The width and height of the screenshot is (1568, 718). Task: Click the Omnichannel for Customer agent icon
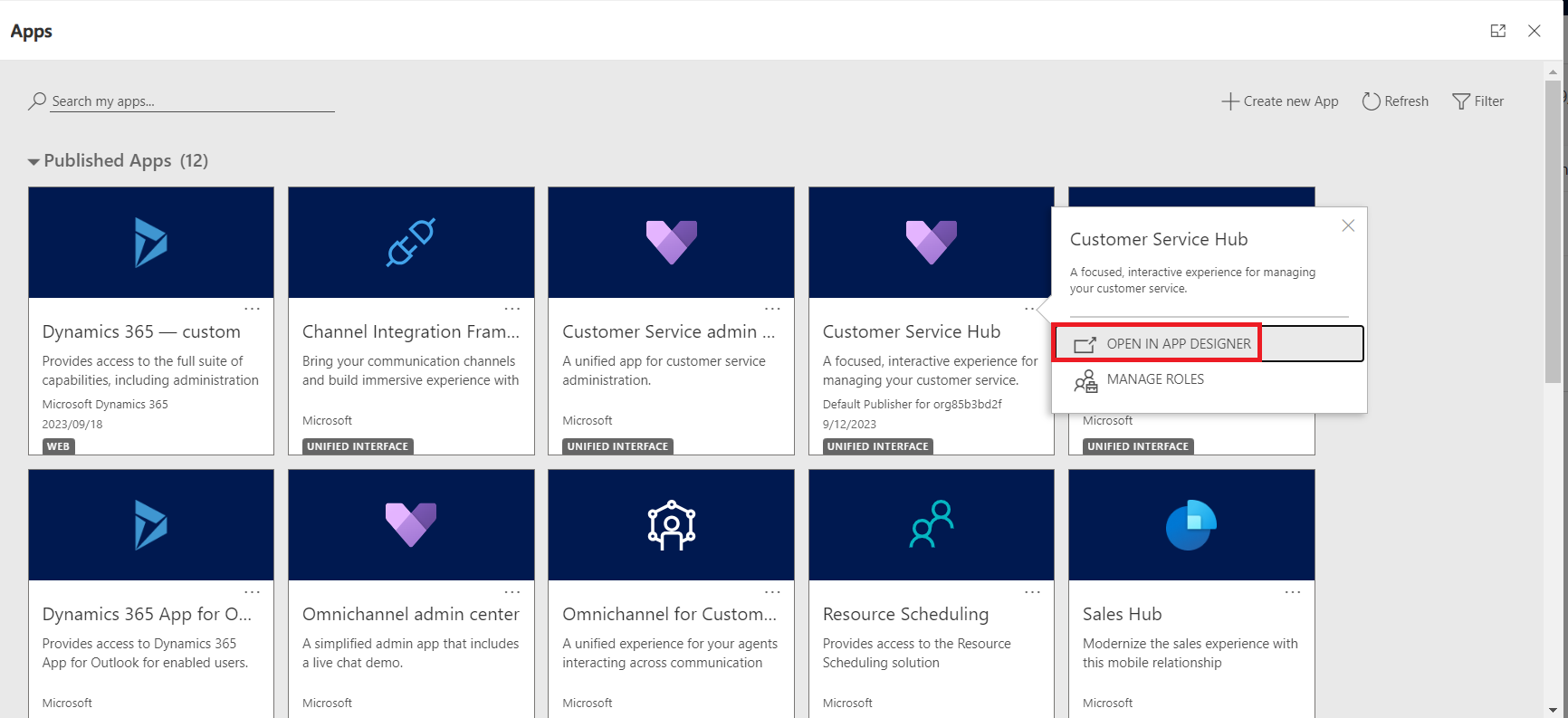671,525
